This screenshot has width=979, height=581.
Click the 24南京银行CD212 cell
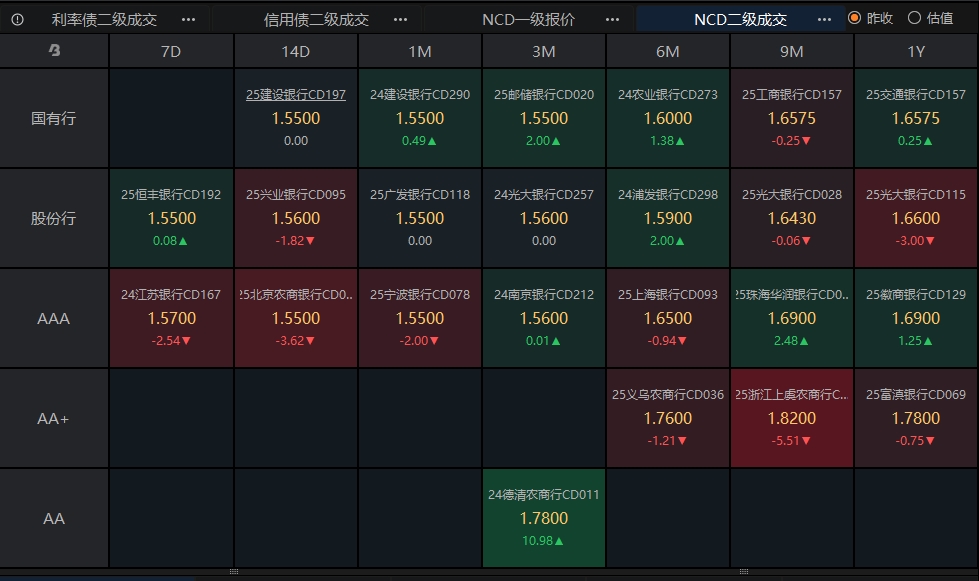coord(544,318)
